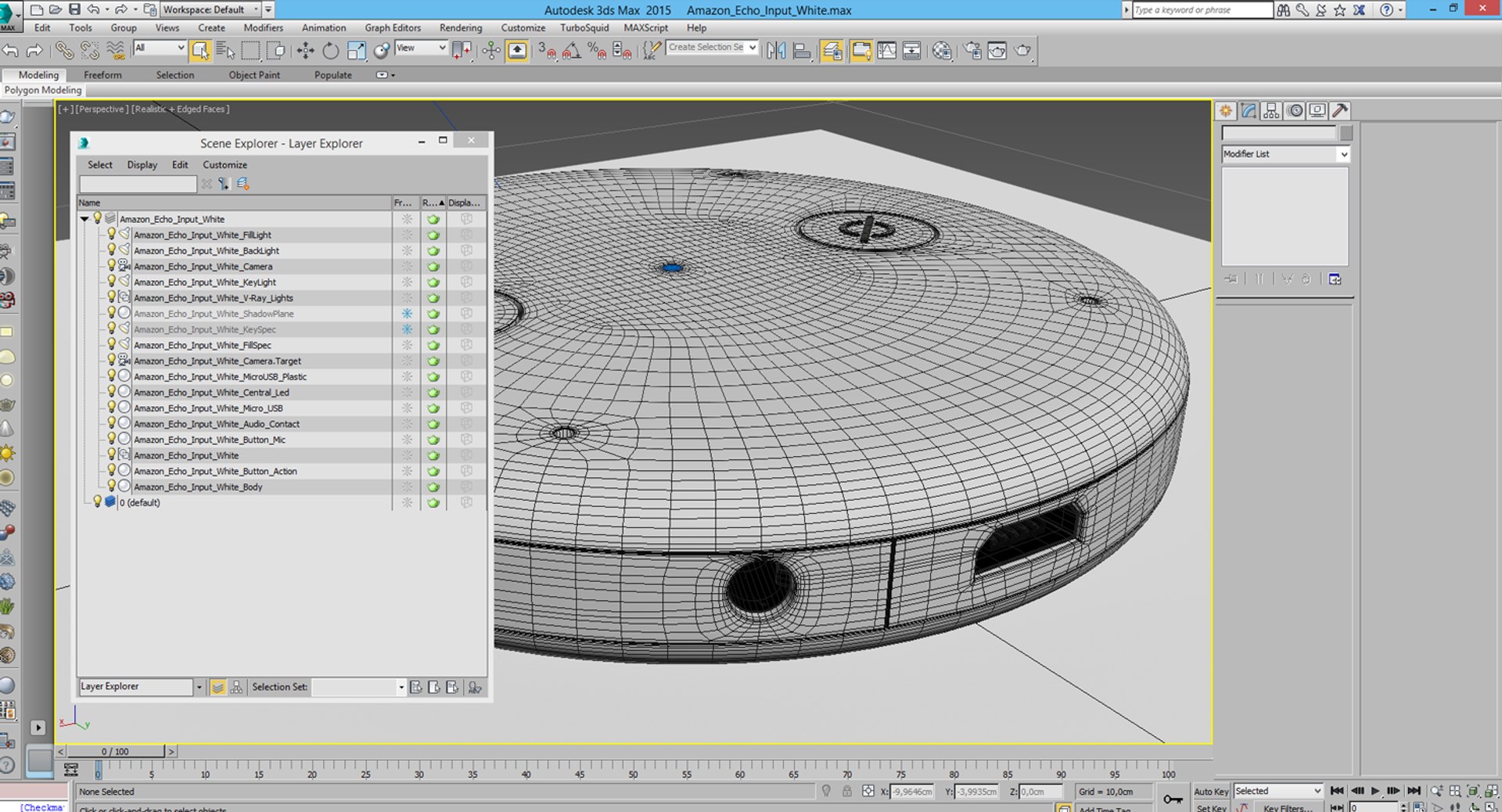Open the Motion command panel tab

(x=1295, y=110)
